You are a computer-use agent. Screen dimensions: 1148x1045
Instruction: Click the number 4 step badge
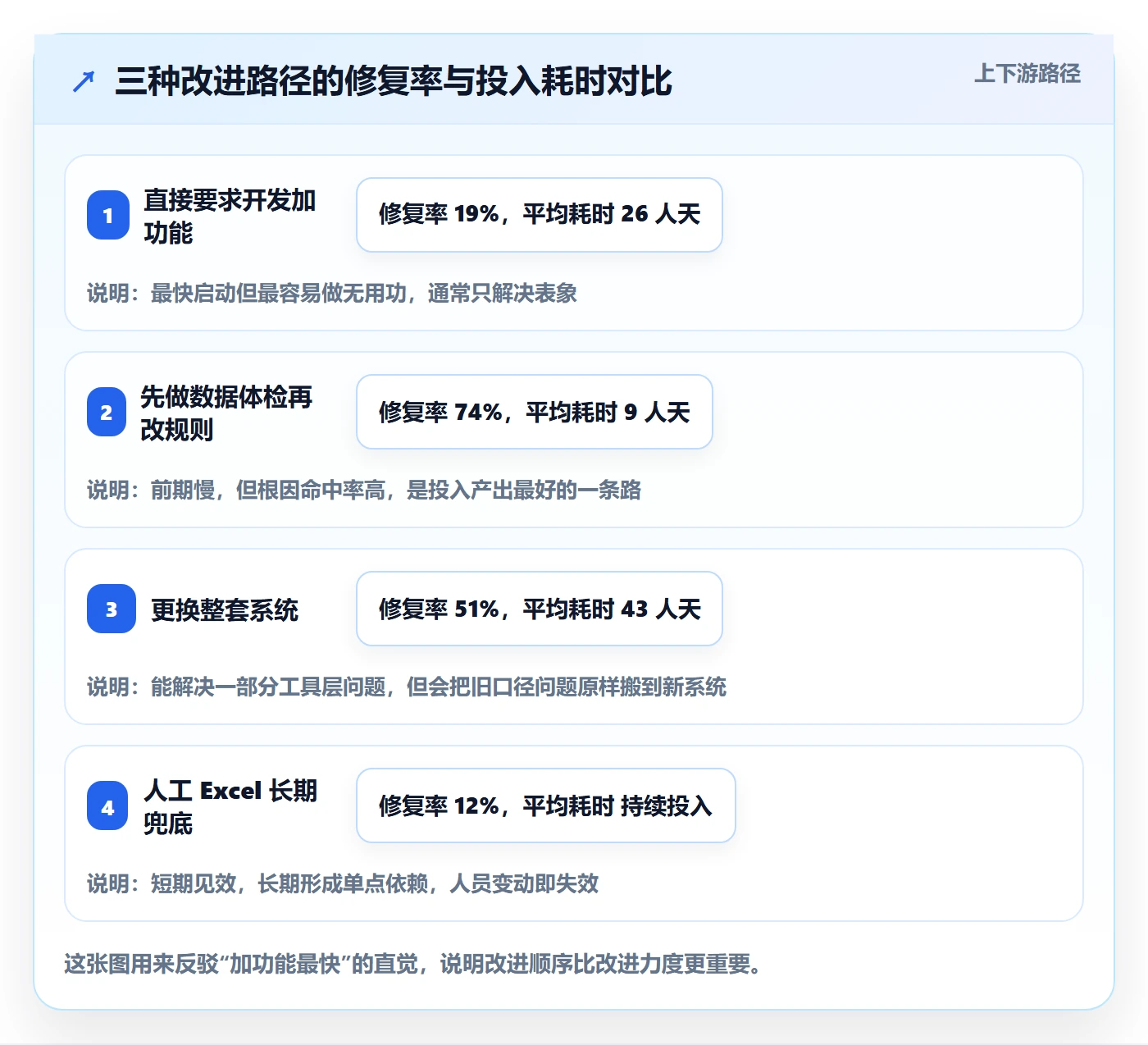click(107, 805)
